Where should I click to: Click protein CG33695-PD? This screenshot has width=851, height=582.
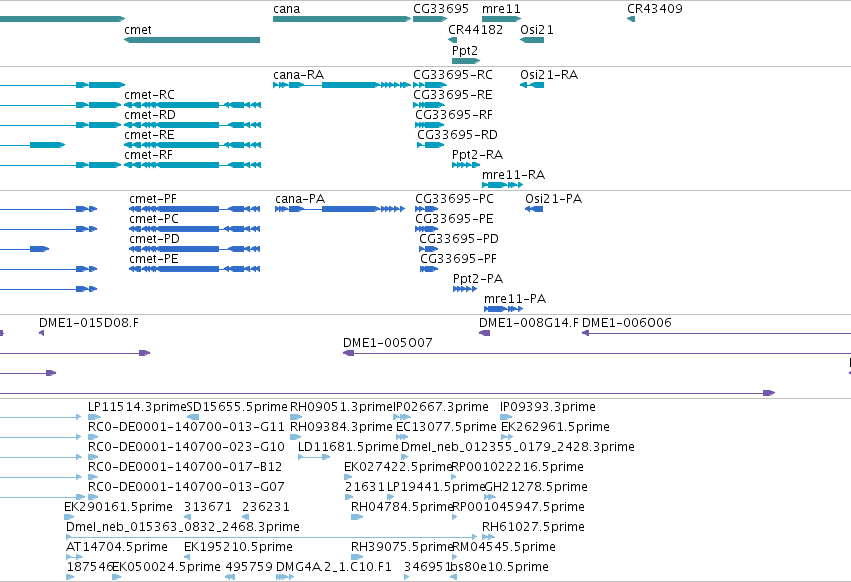click(x=459, y=239)
